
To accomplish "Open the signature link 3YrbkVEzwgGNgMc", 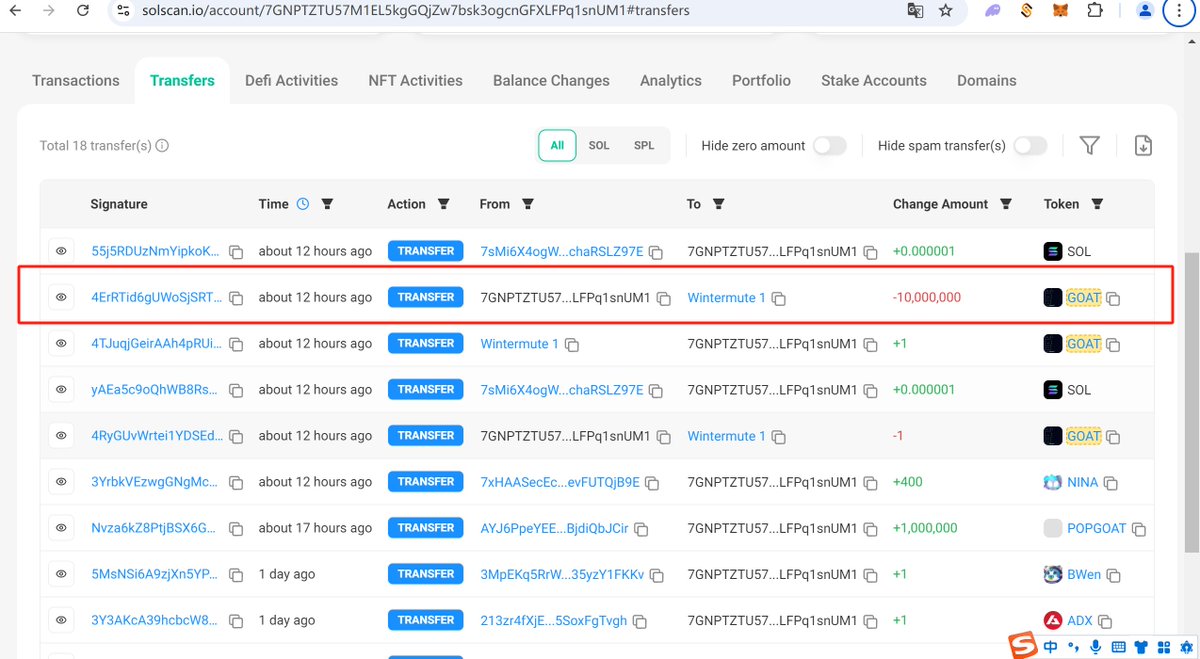I will [154, 482].
